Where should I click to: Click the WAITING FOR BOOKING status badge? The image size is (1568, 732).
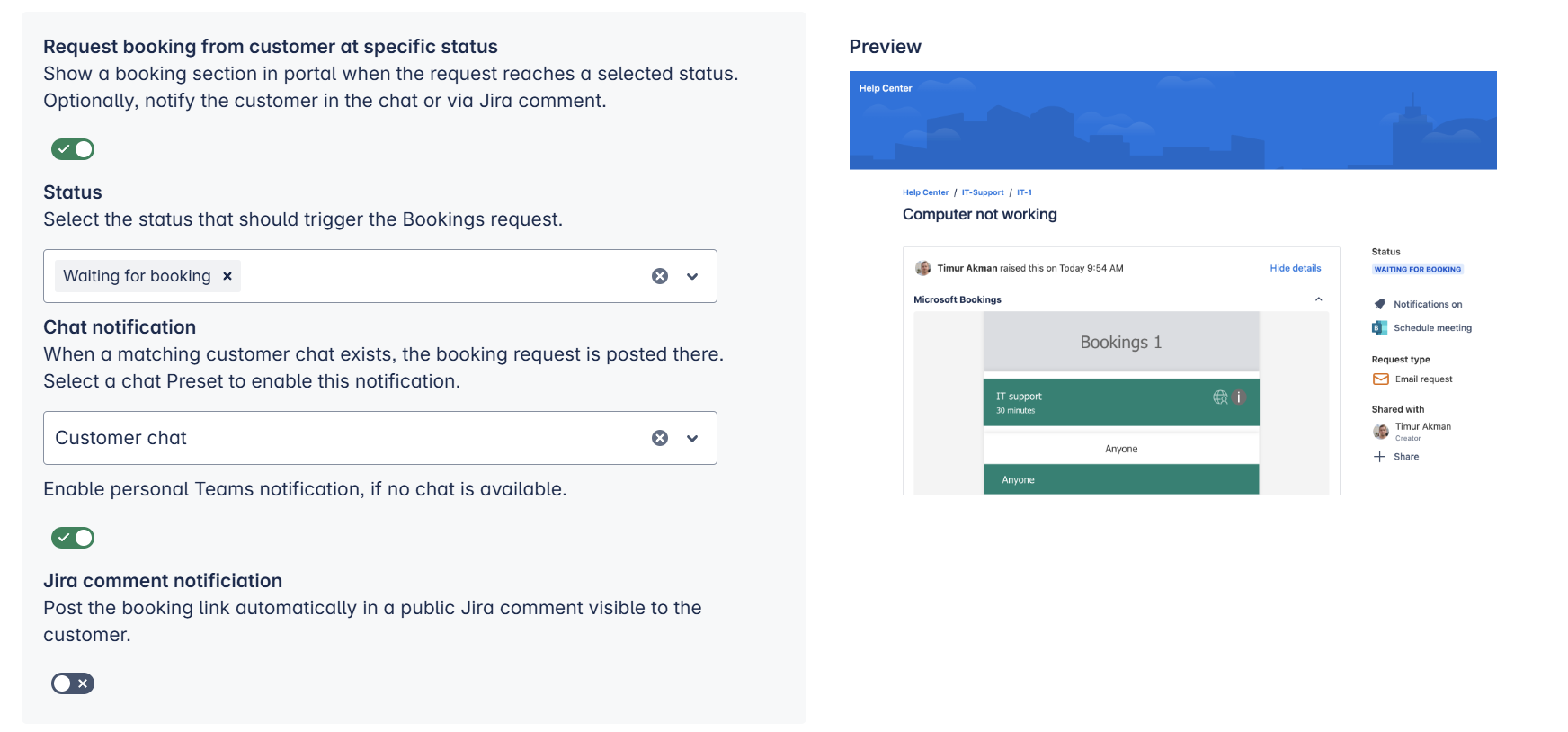point(1417,270)
